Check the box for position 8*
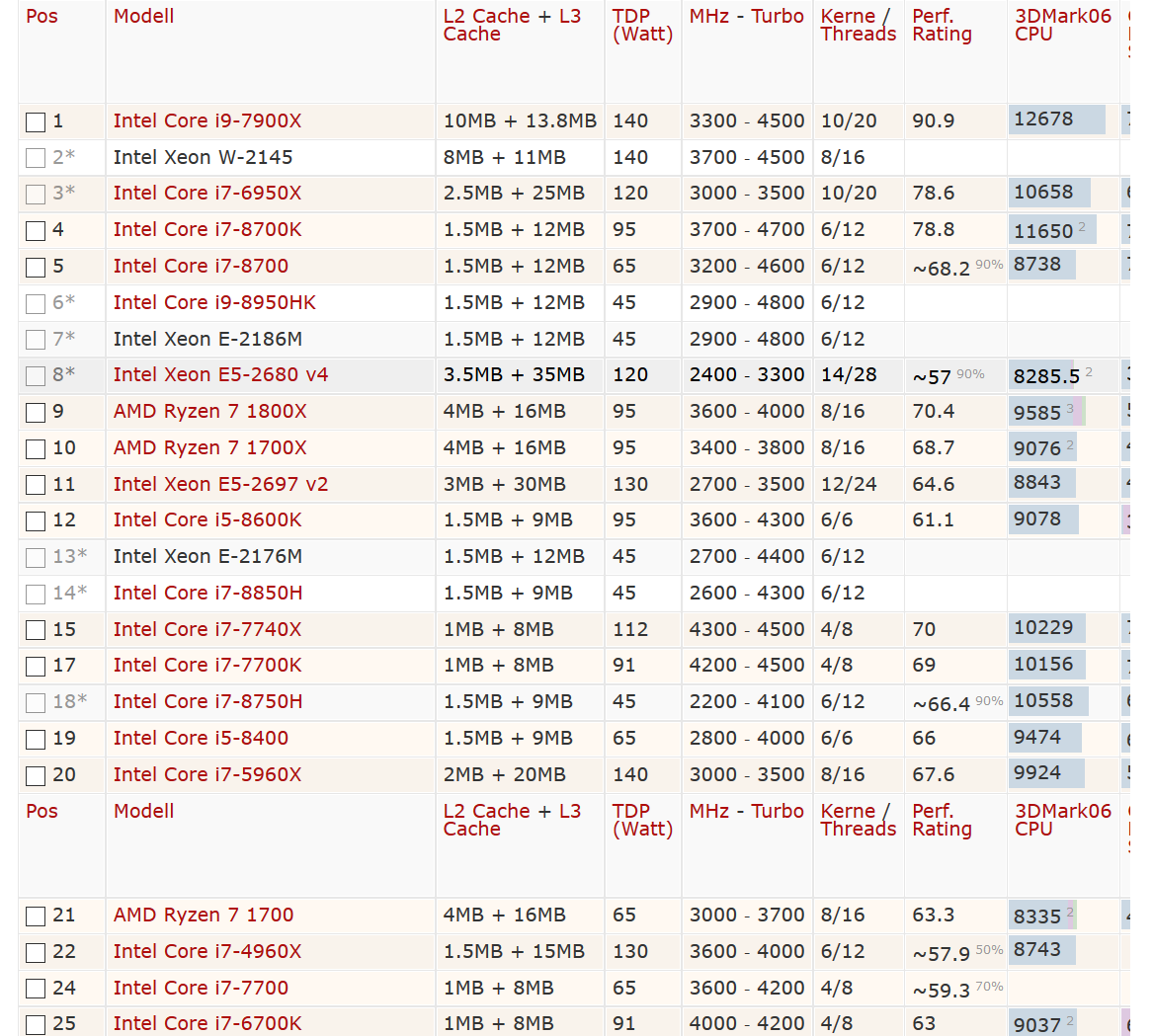The image size is (1153, 1036). coord(36,376)
